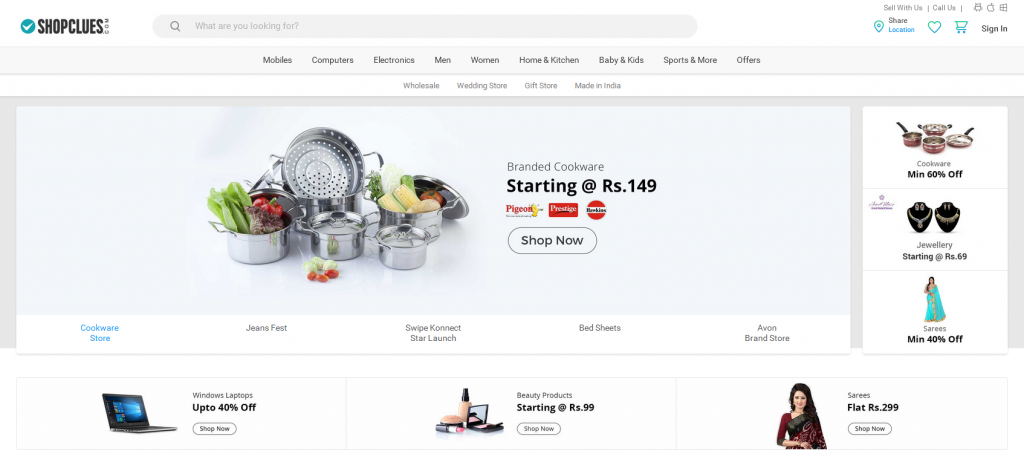The height and width of the screenshot is (474, 1024).
Task: Open the wishlist heart icon
Action: pos(934,27)
